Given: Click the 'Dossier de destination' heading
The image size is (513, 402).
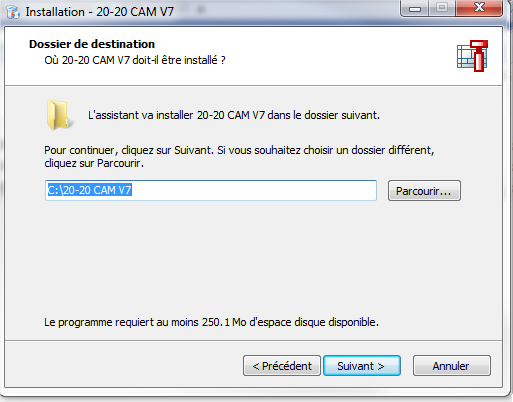Looking at the screenshot, I should (x=92, y=44).
